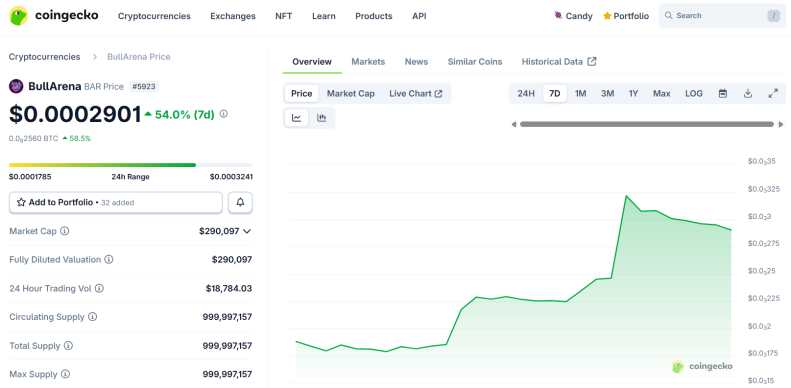Click the 24h Range progress bar

coord(131,165)
